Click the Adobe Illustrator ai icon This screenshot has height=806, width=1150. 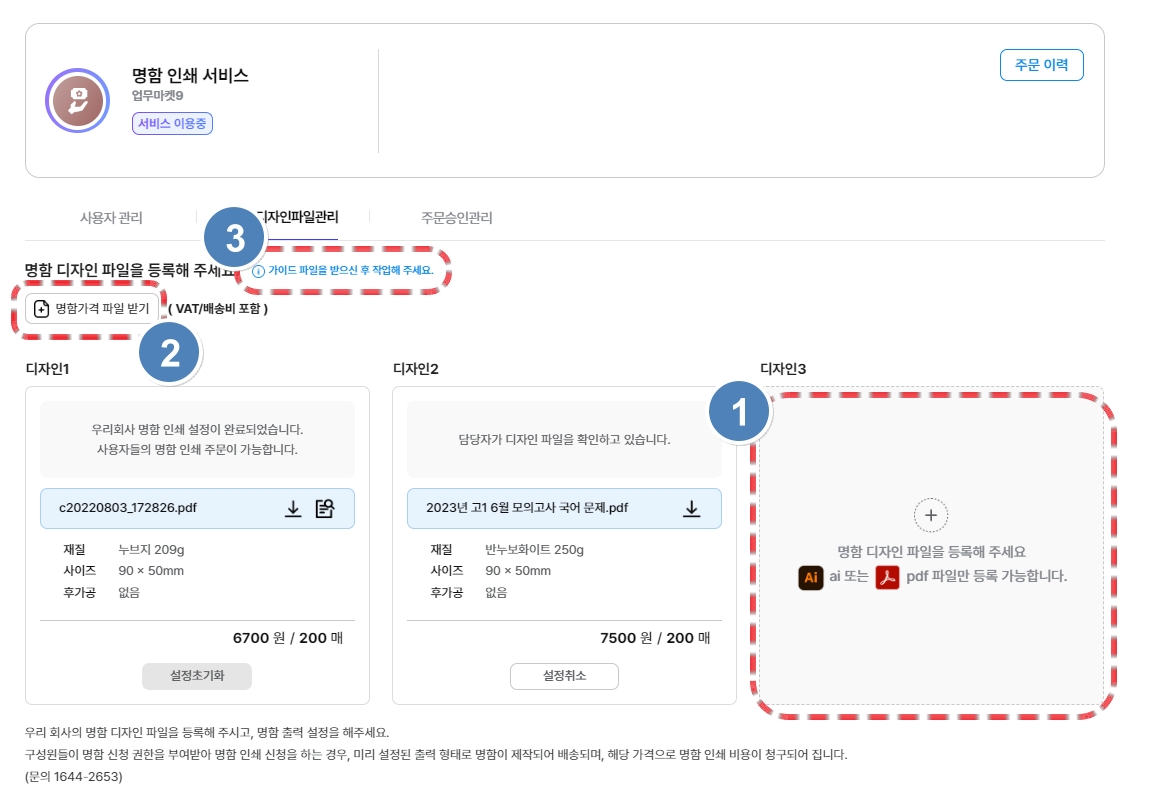click(x=810, y=577)
